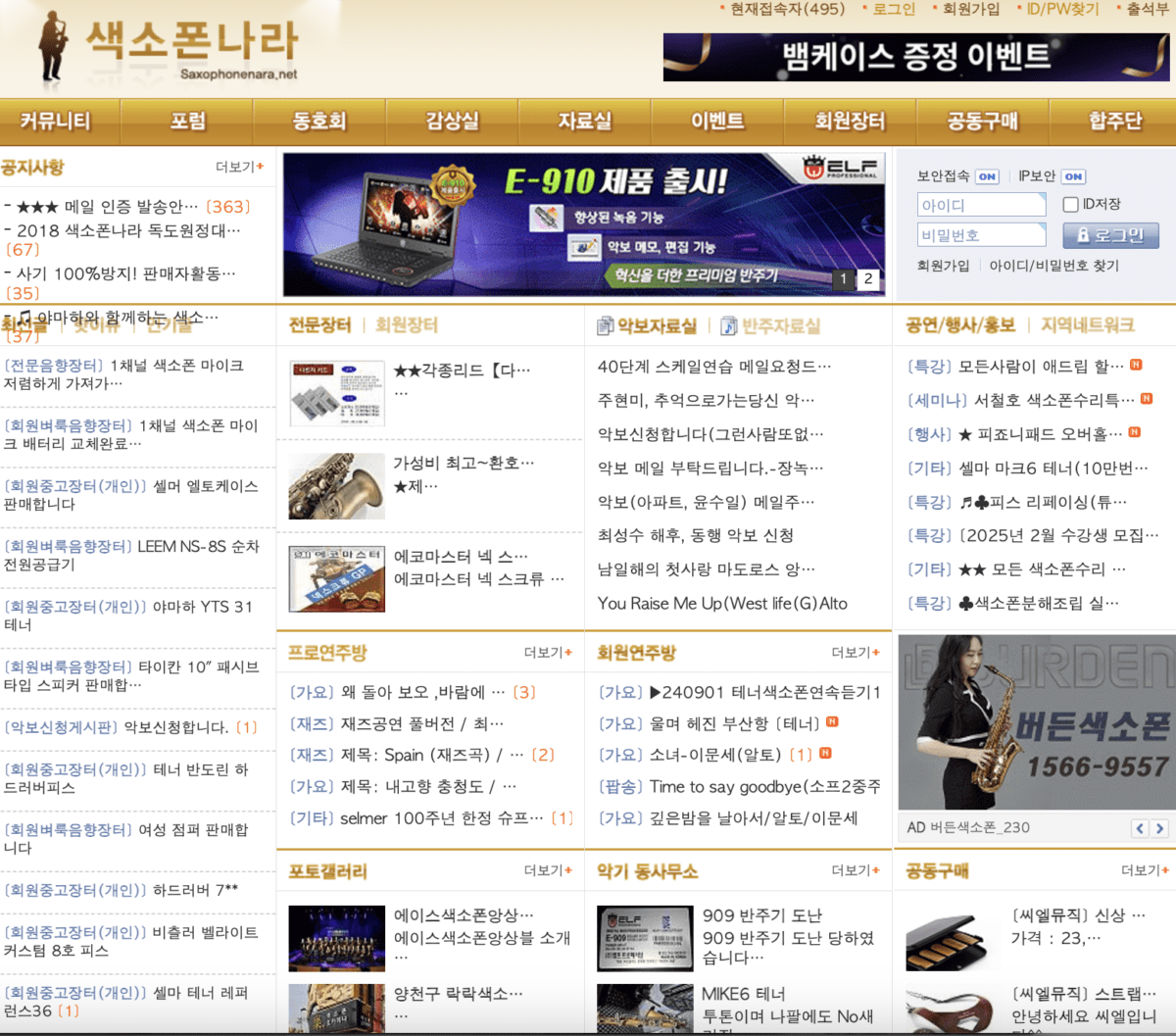
Task: Open the 회원장터 menu
Action: click(850, 122)
